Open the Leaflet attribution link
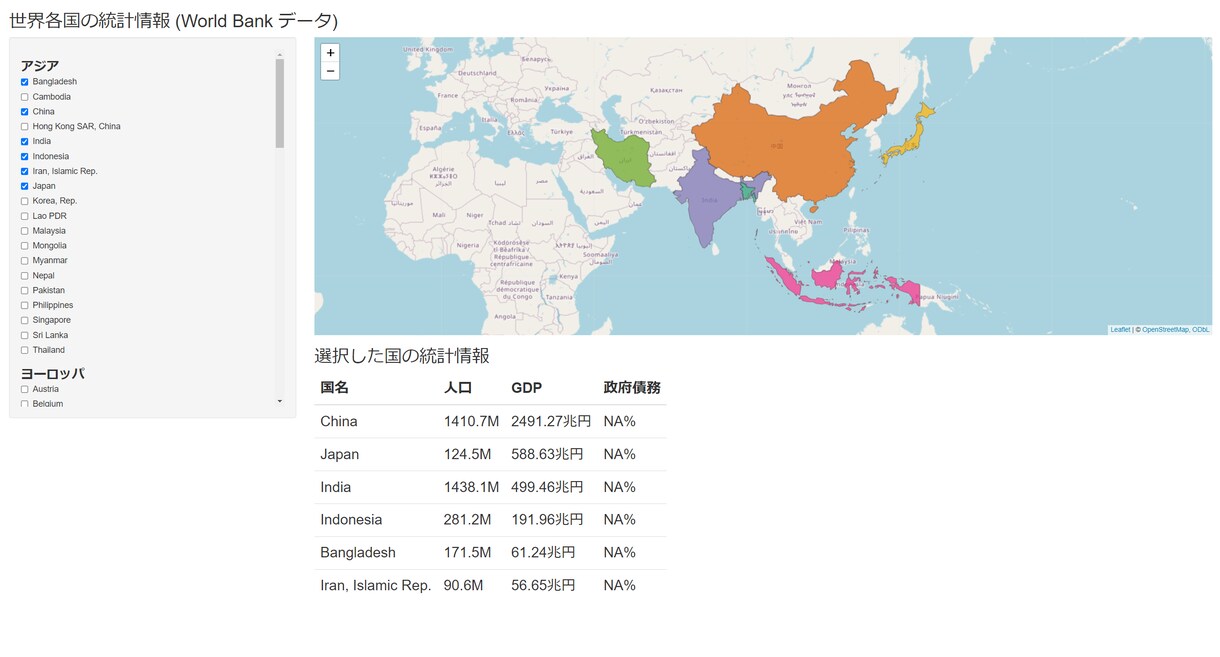The height and width of the screenshot is (657, 1220). tap(1120, 329)
